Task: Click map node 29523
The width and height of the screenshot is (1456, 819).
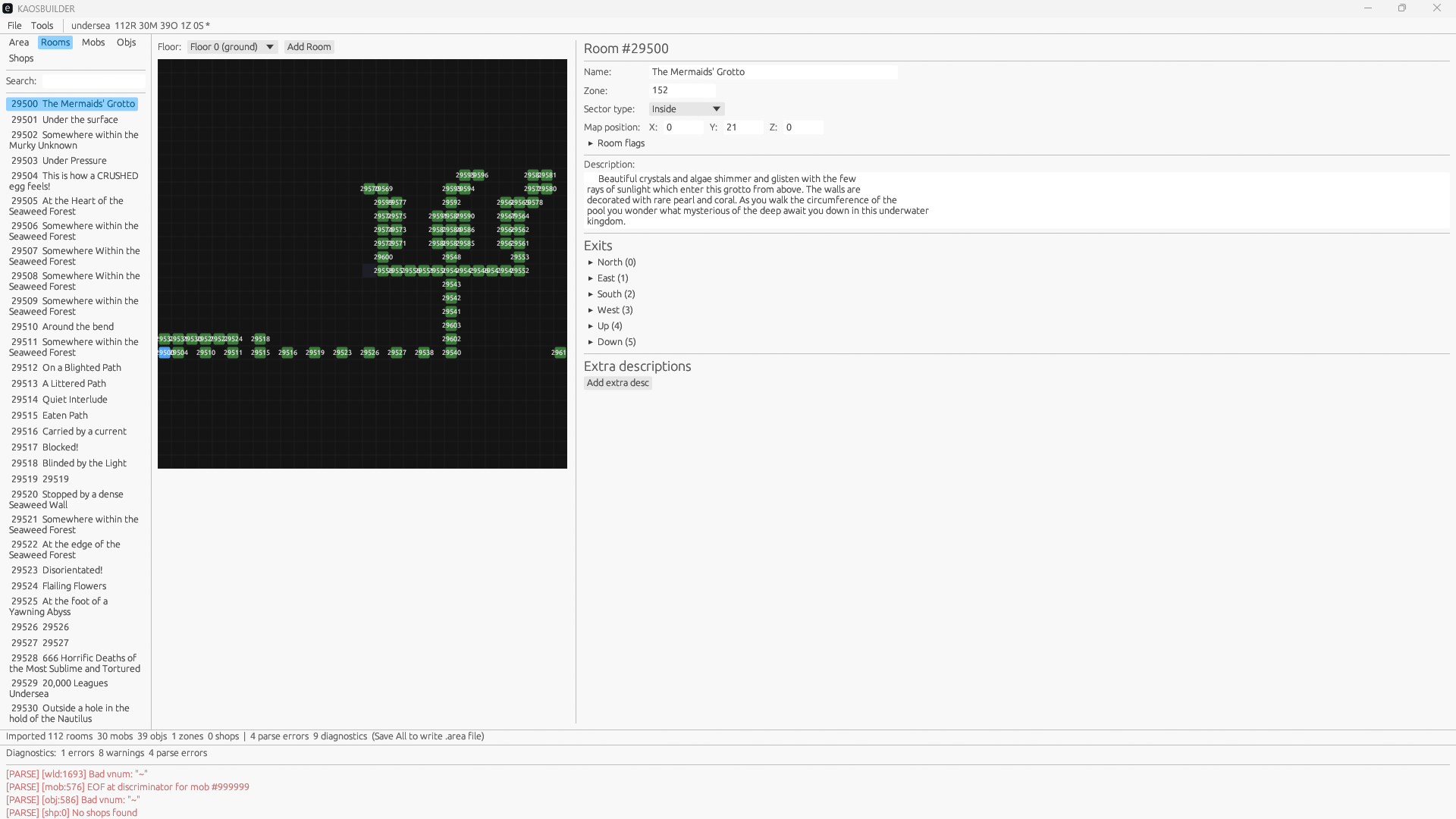Action: (342, 353)
